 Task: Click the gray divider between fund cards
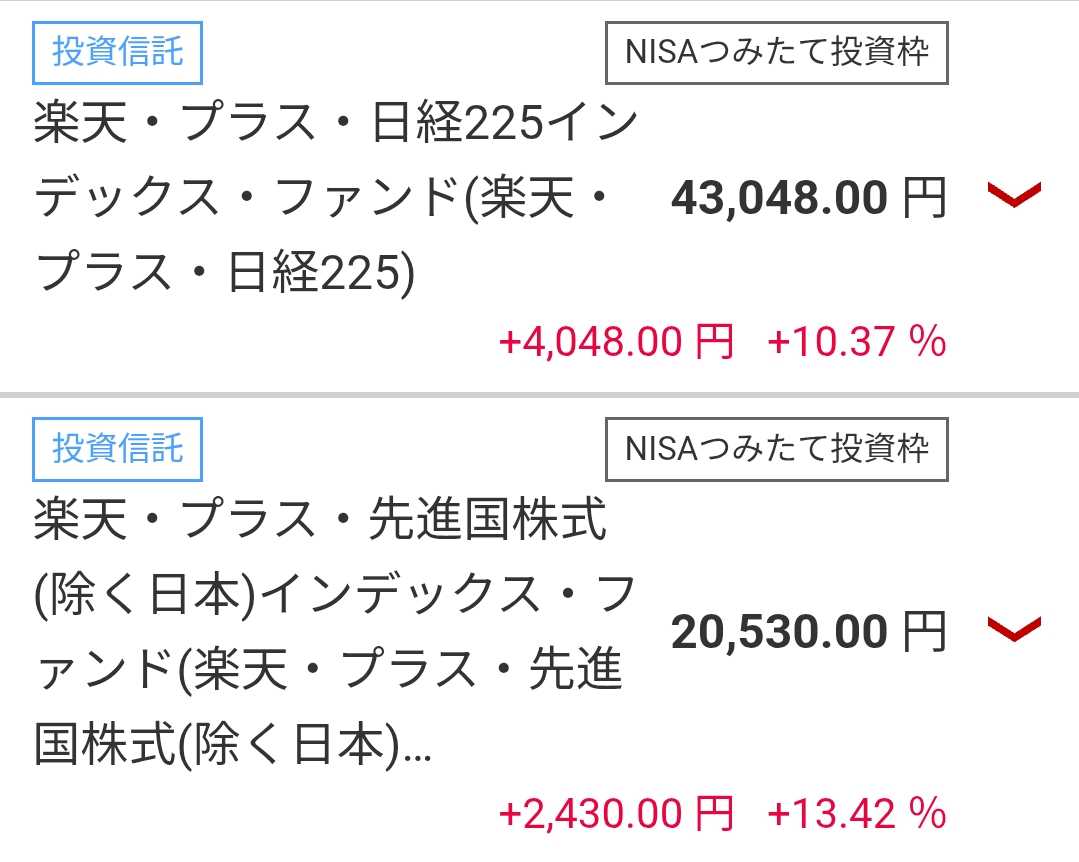click(539, 395)
